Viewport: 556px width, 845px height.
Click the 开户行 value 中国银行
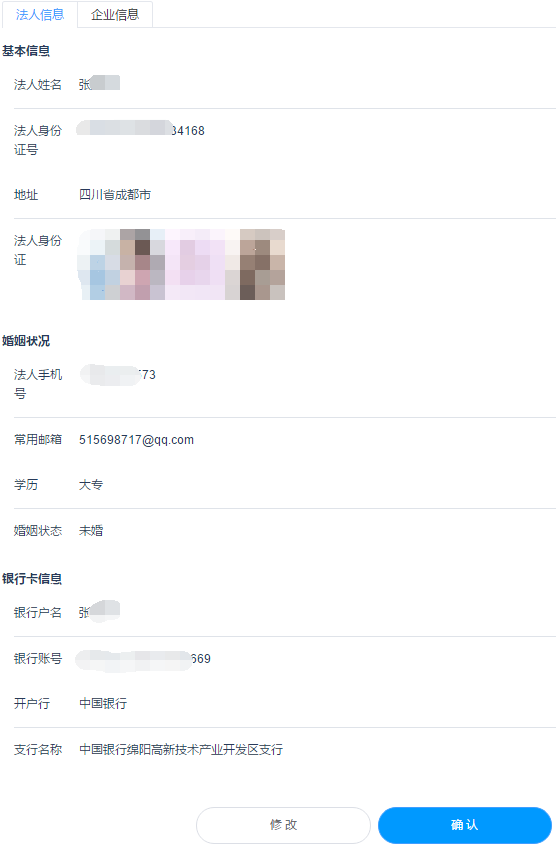coord(103,703)
